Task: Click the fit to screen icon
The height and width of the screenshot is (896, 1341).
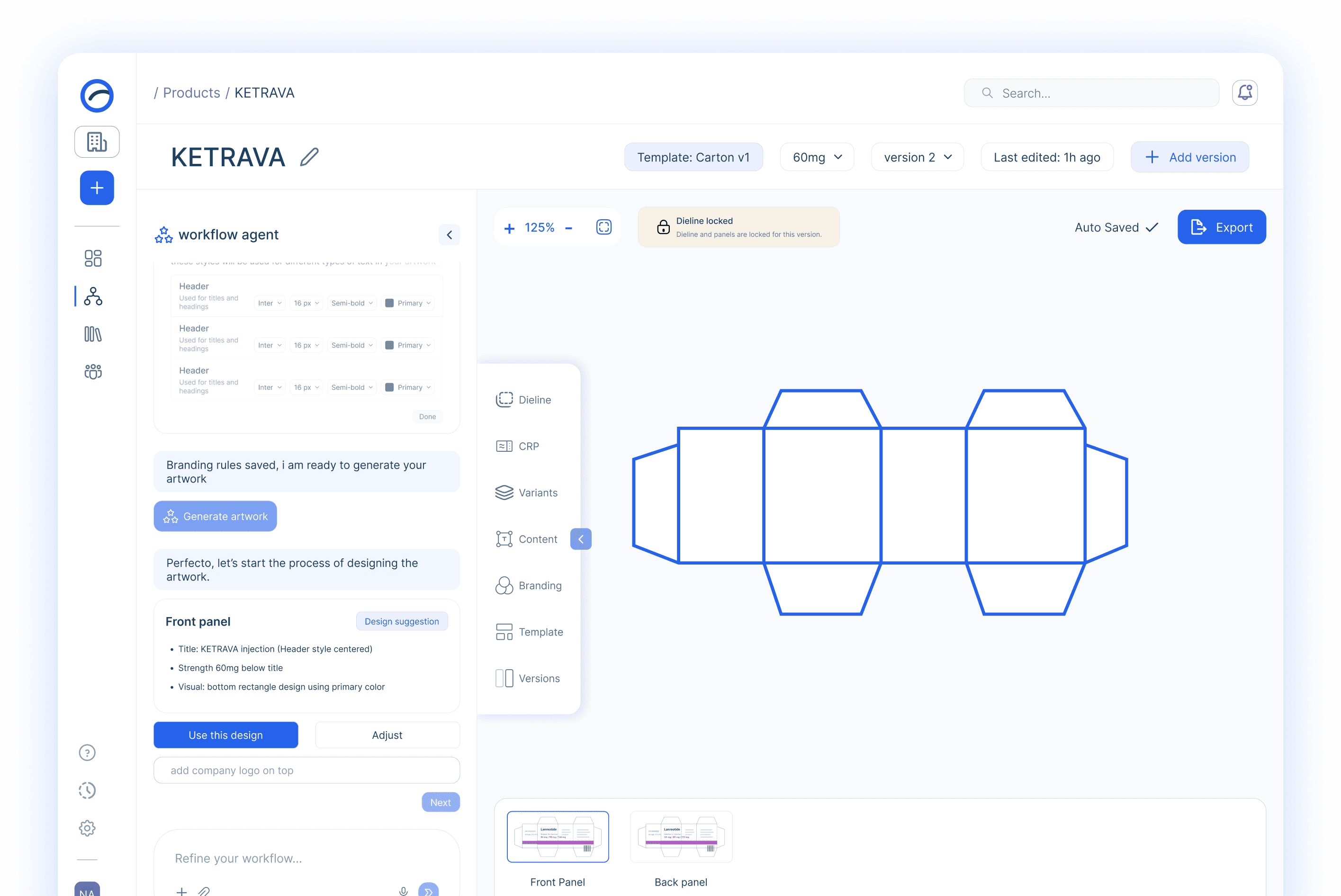Action: [x=603, y=227]
